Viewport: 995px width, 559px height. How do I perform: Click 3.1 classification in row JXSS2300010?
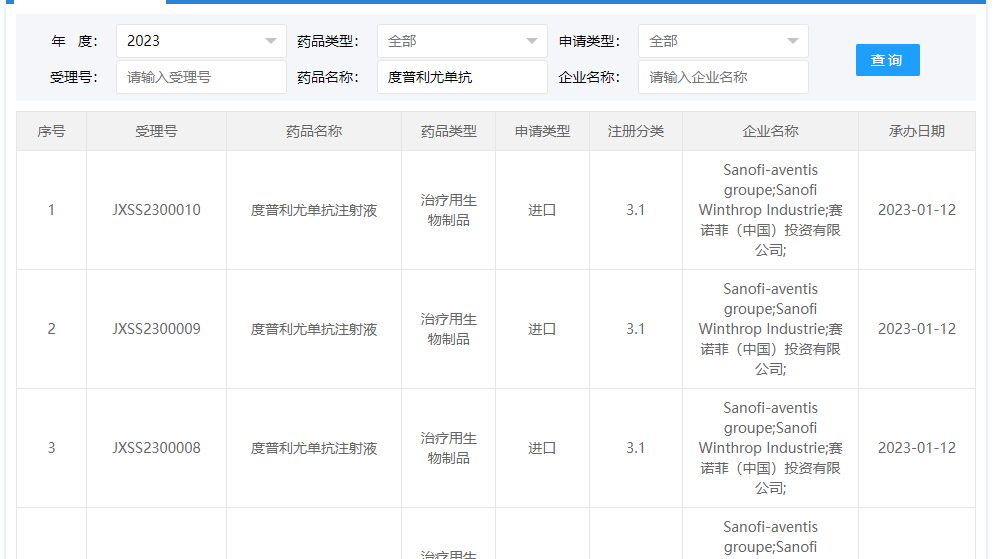[635, 210]
